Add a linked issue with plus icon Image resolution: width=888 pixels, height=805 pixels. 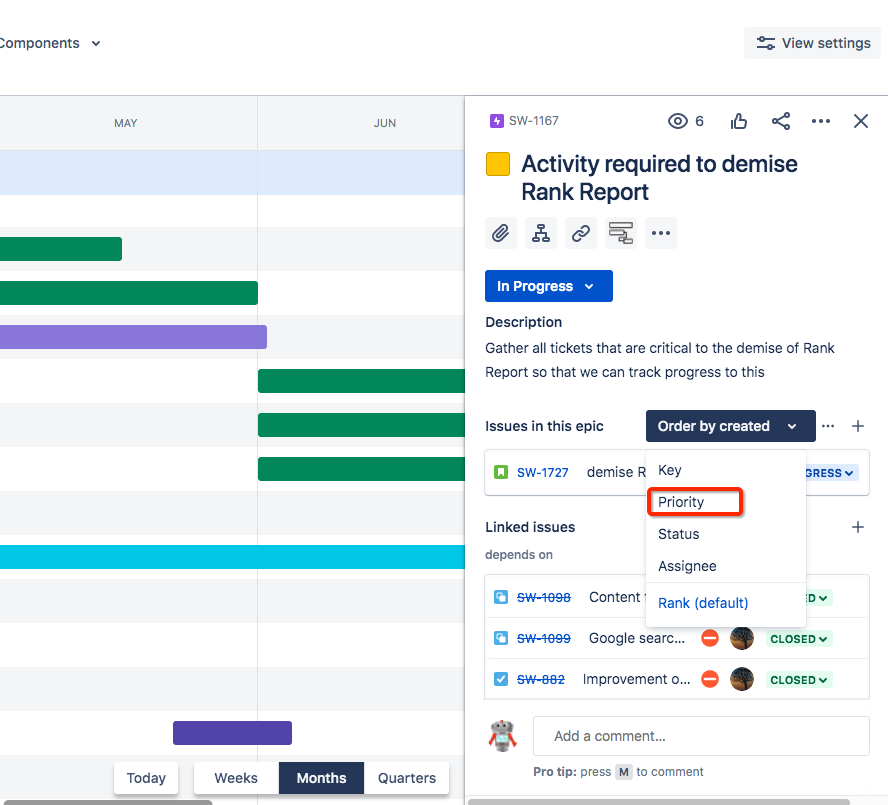pyautogui.click(x=858, y=527)
